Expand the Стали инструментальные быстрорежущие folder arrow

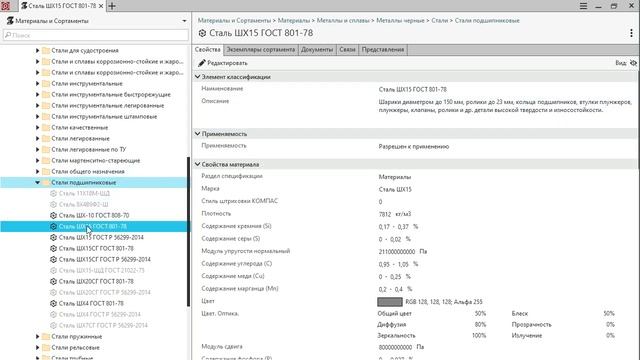37,94
